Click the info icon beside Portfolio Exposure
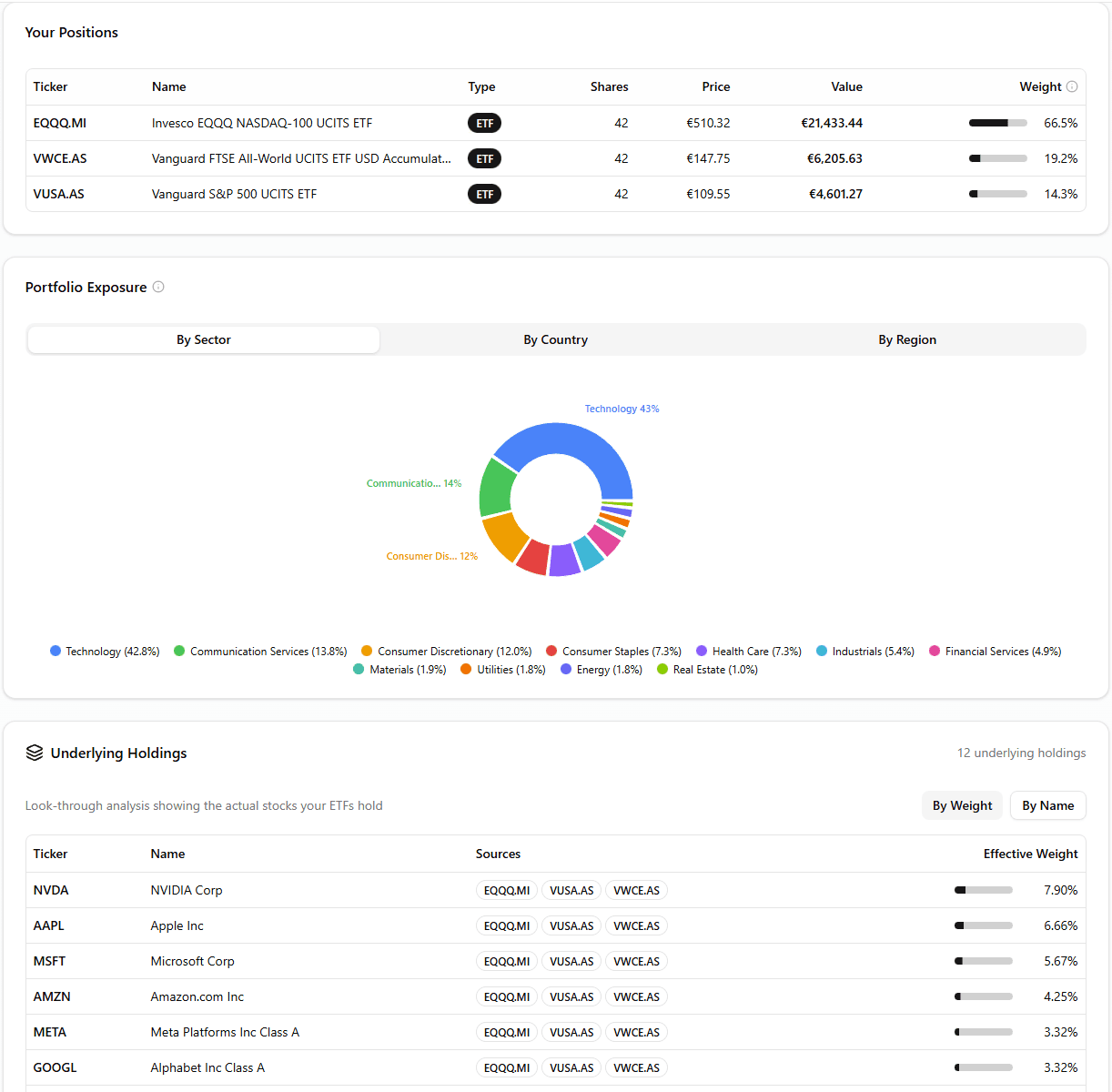The height and width of the screenshot is (1092, 1112). click(158, 287)
